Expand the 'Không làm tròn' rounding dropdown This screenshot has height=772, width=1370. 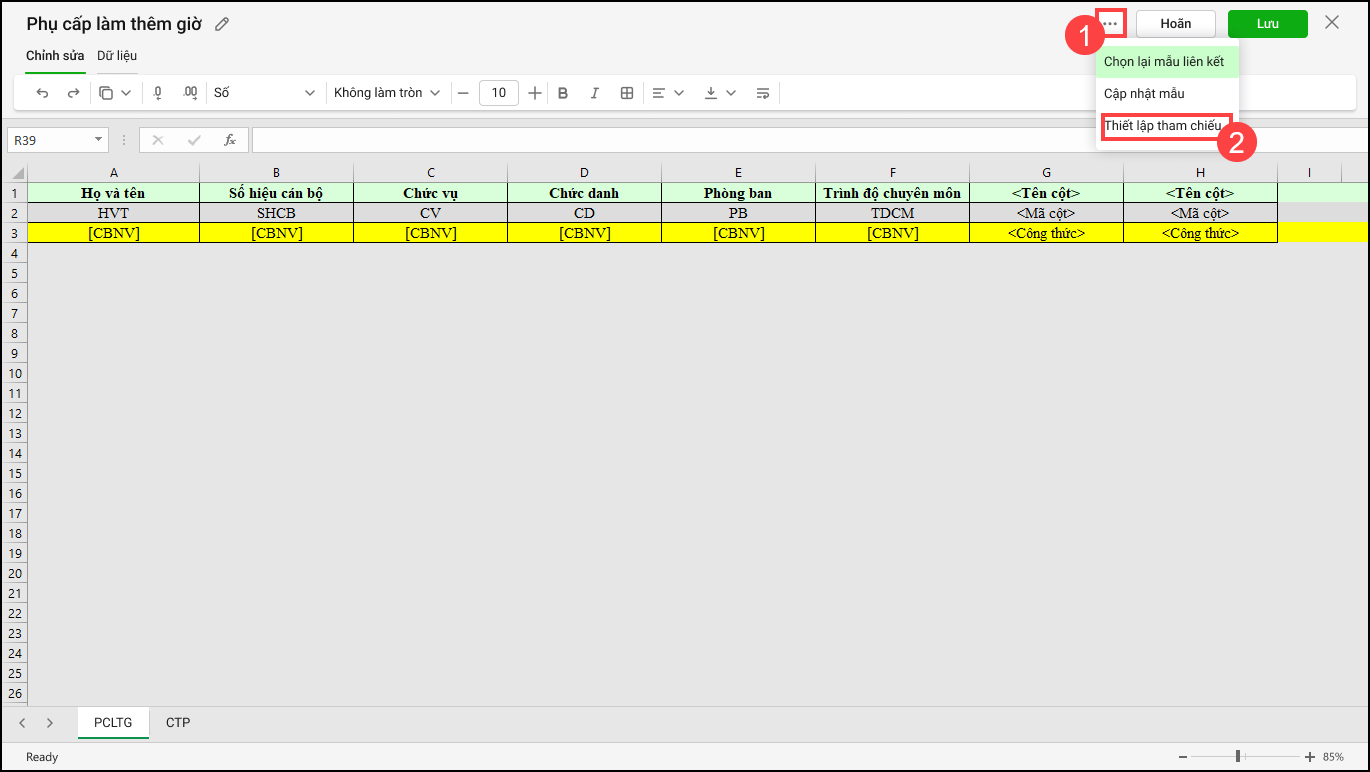pos(386,93)
